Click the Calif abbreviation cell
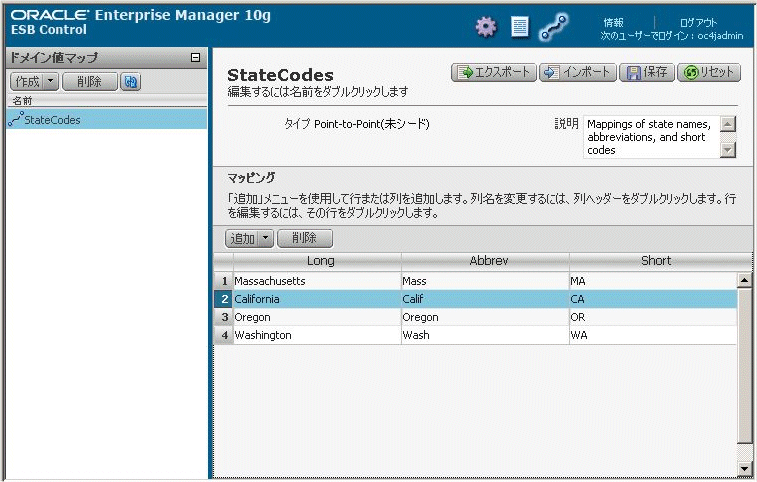Viewport: 757px width, 482px height. pyautogui.click(x=485, y=299)
